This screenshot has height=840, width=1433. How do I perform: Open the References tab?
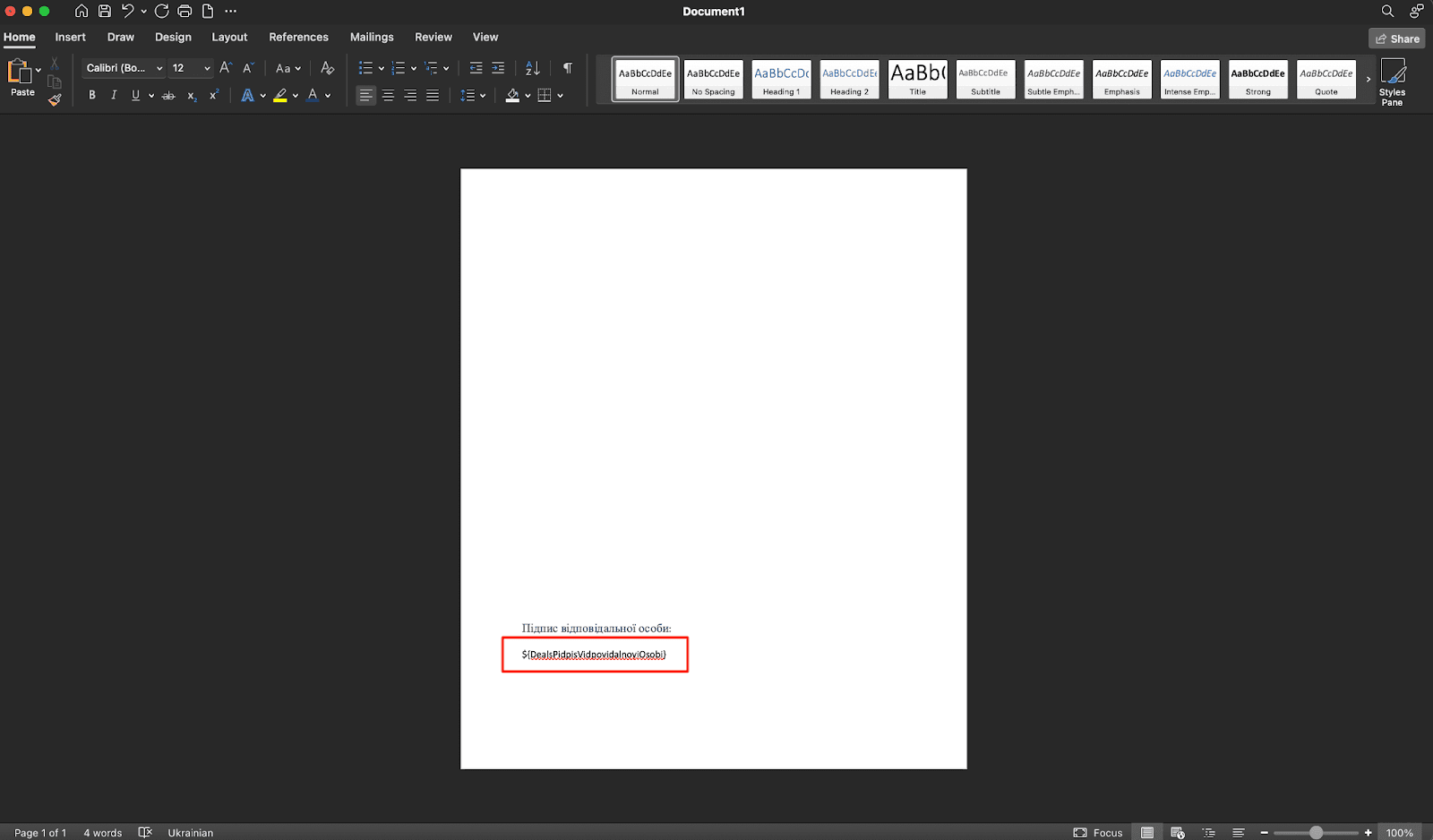298,37
